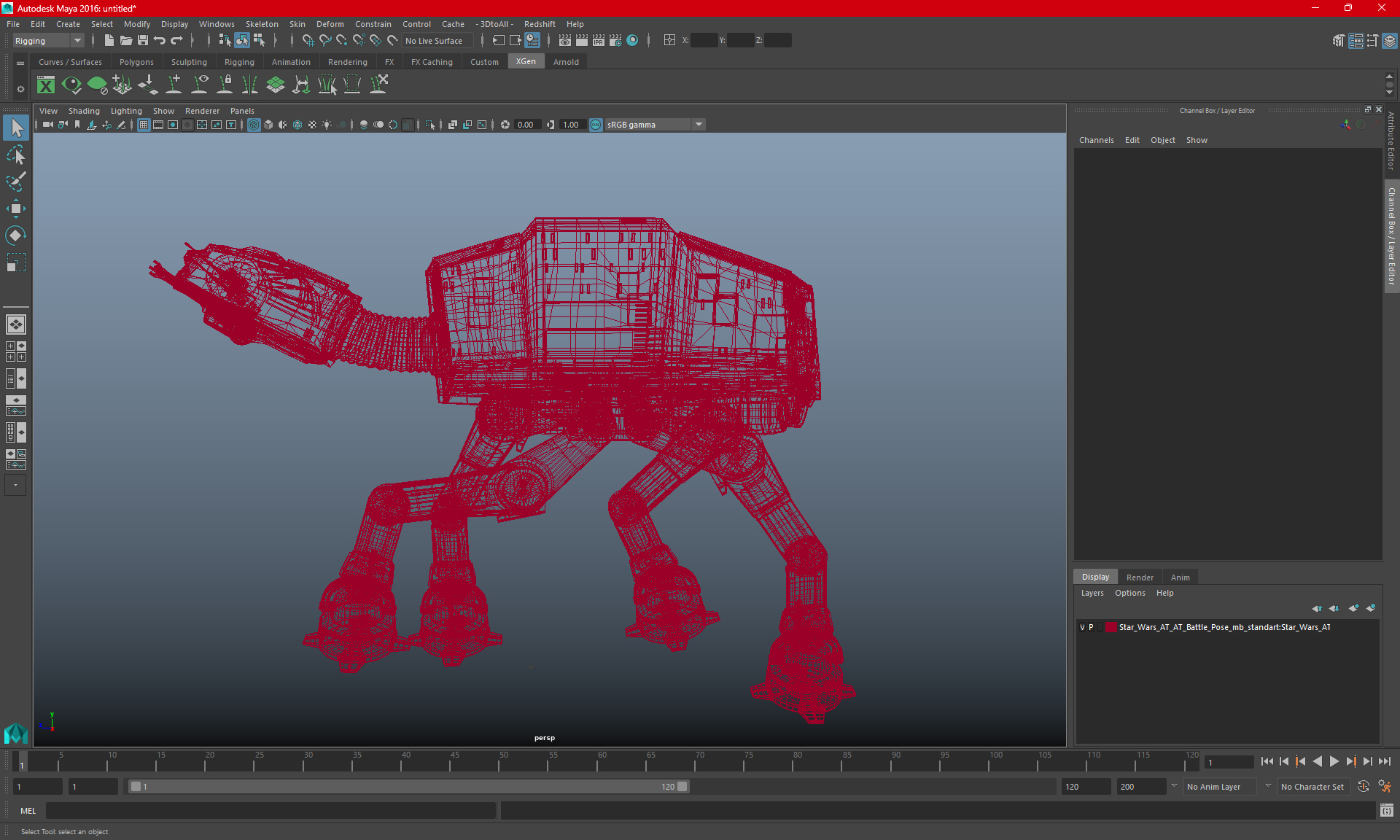Toggle wireframe shading cube in viewport toolbar
The image size is (1400, 840).
[254, 125]
